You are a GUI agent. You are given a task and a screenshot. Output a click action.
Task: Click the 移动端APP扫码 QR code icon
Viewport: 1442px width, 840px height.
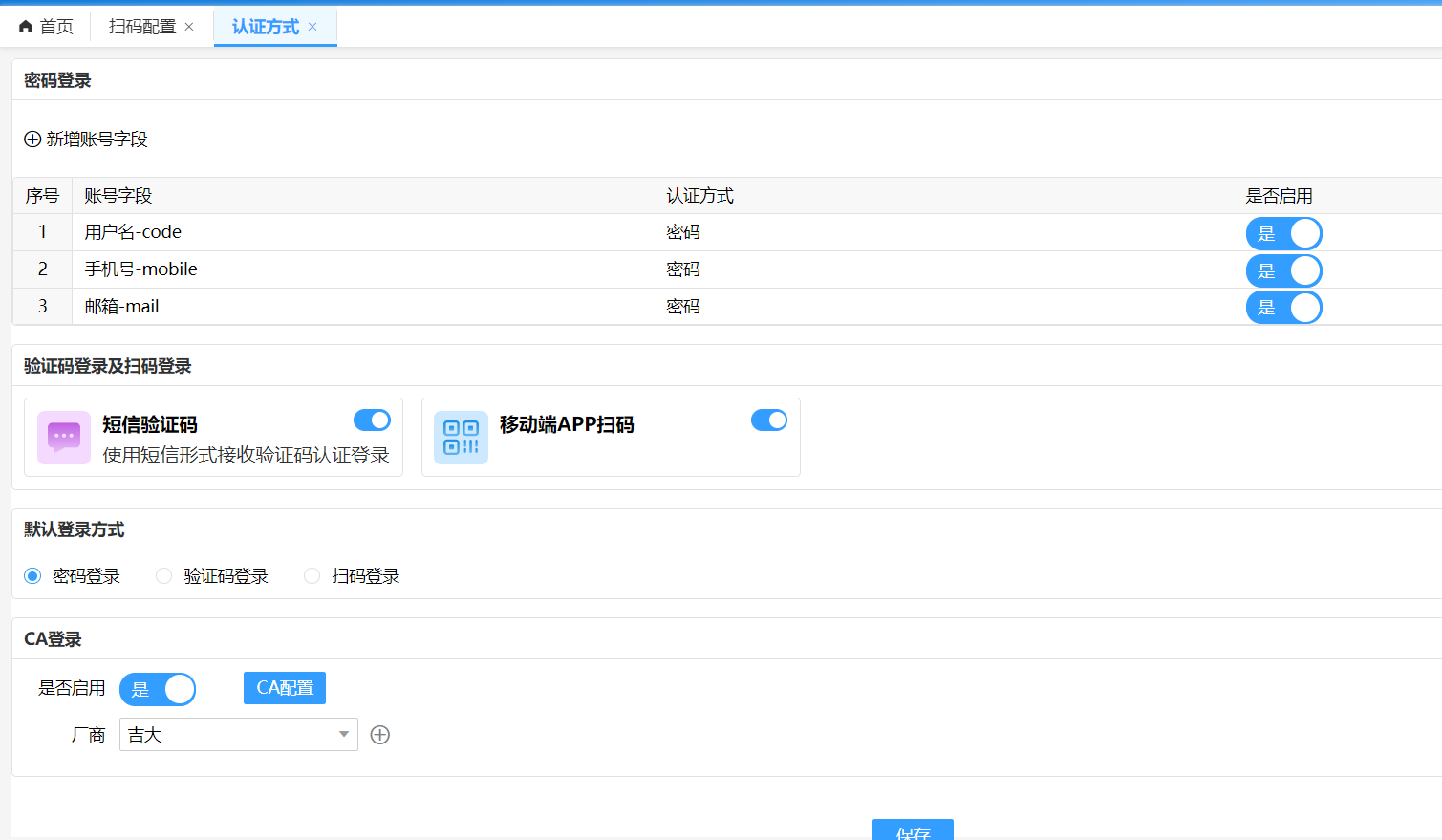[x=461, y=438]
